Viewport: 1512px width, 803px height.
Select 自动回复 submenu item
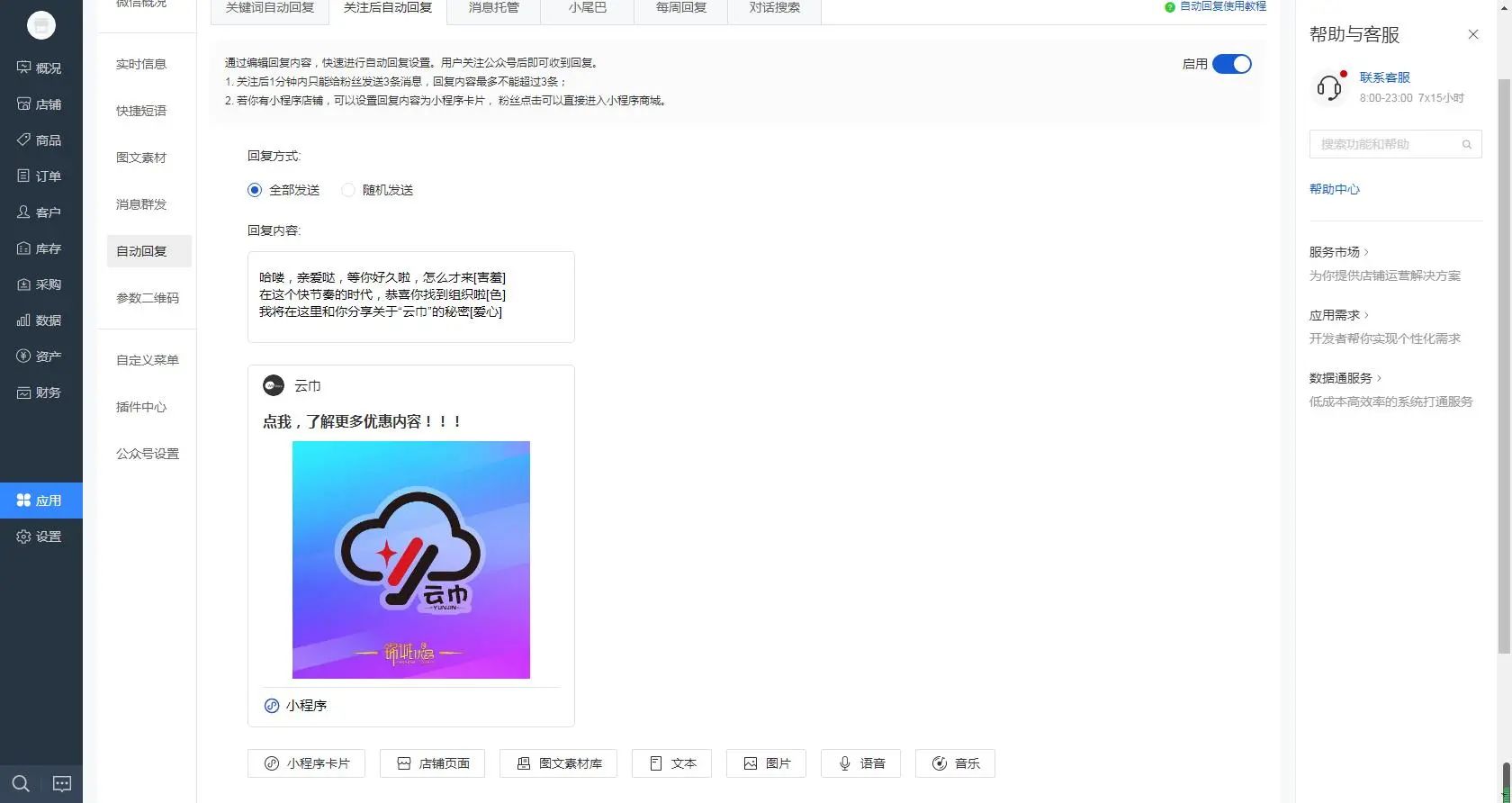point(148,251)
